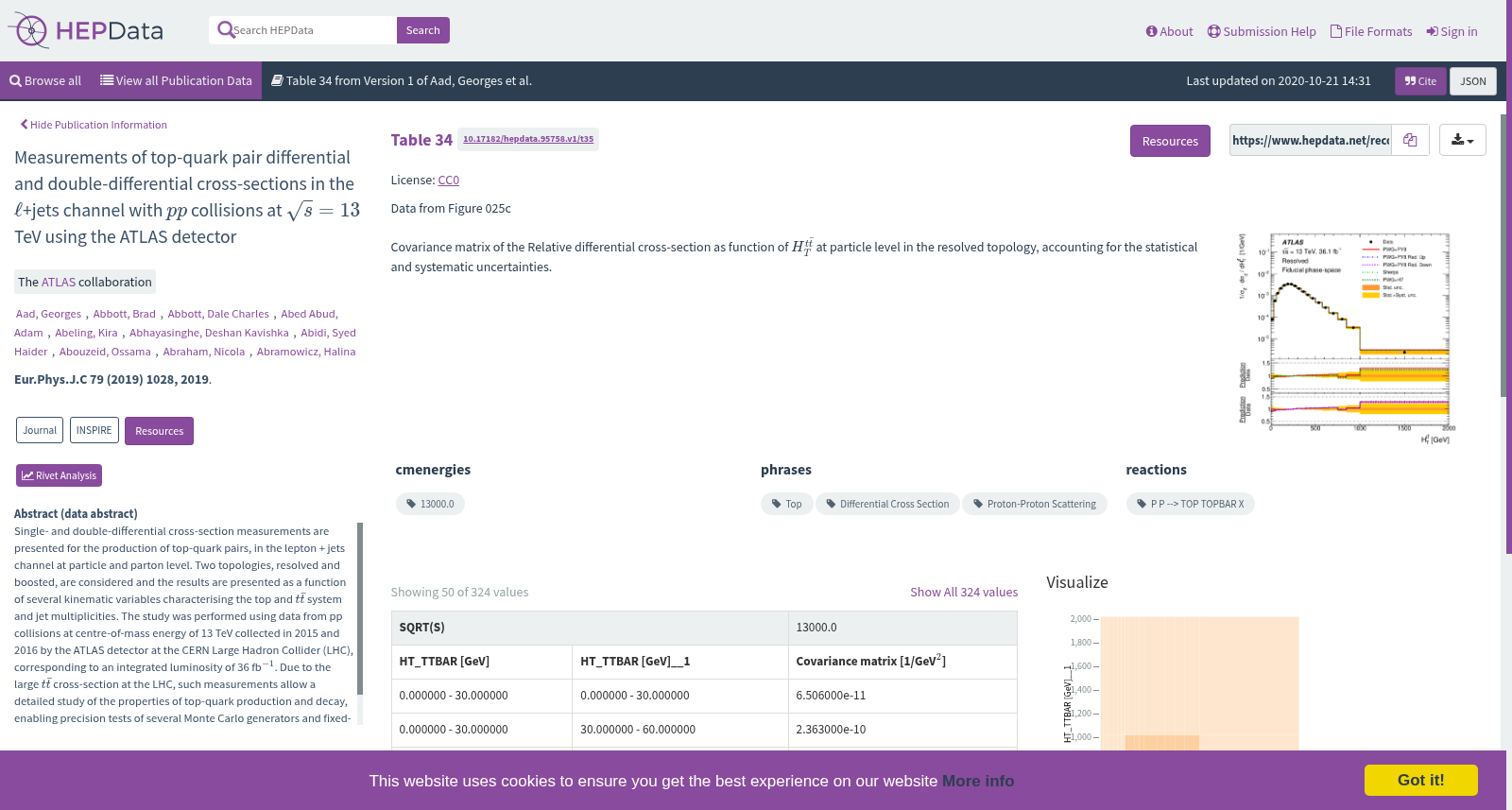The image size is (1512, 810).
Task: Open author Abramowicz, Halina
Action: pos(306,352)
